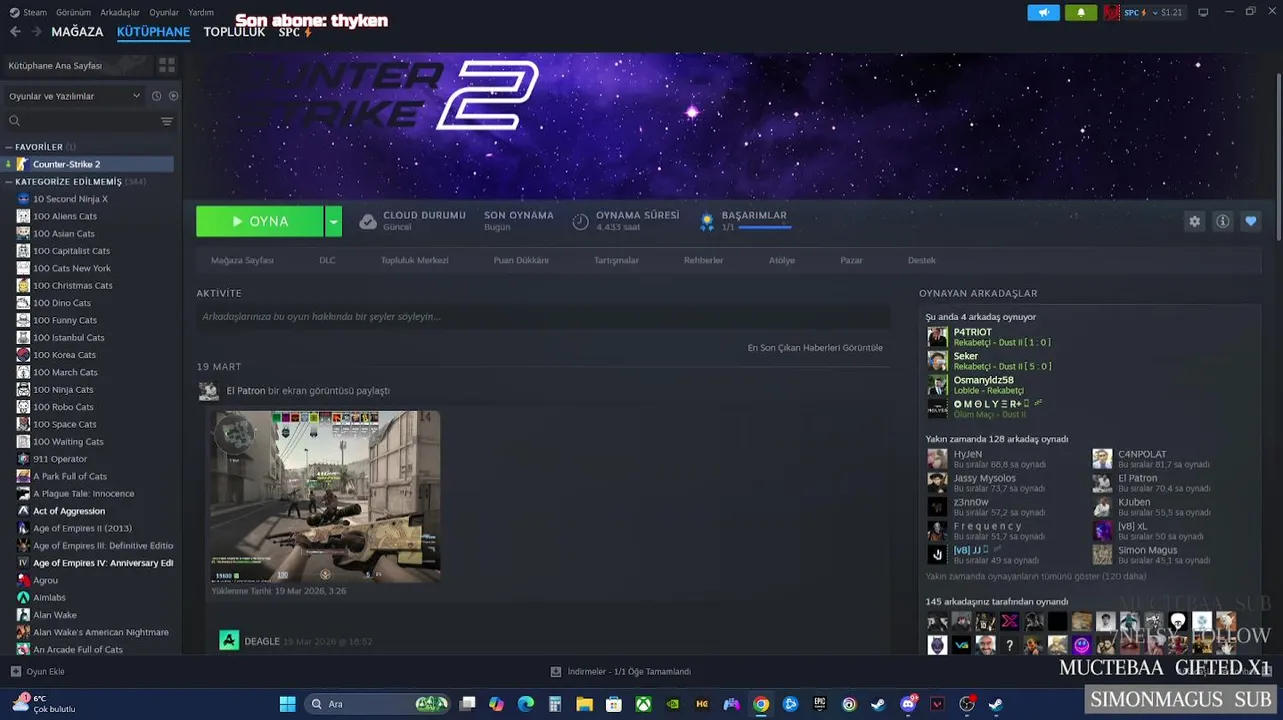
Task: Open the Steam menu
Action: tap(28, 12)
